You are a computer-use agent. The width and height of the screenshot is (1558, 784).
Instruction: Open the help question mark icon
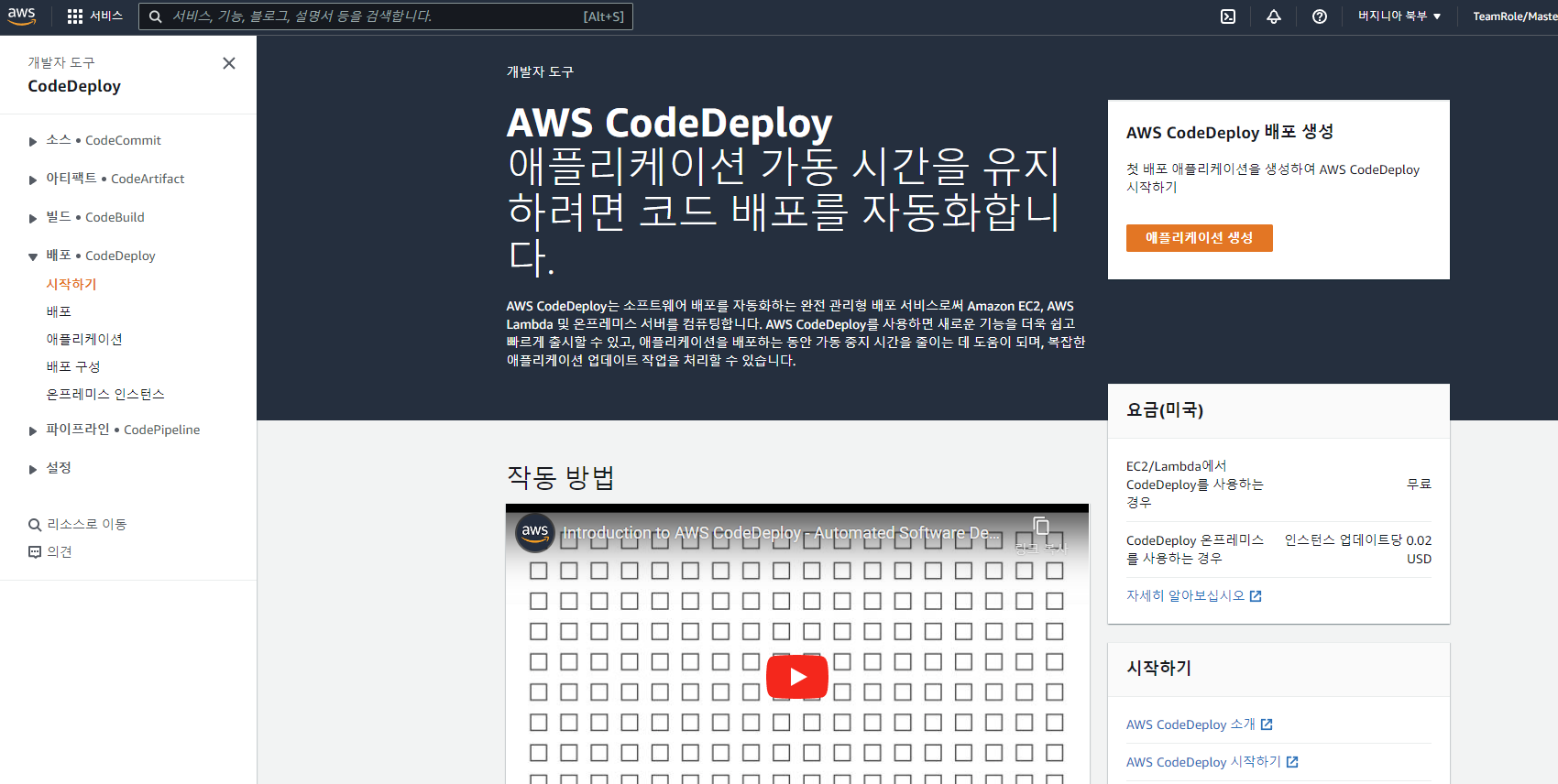click(1320, 16)
